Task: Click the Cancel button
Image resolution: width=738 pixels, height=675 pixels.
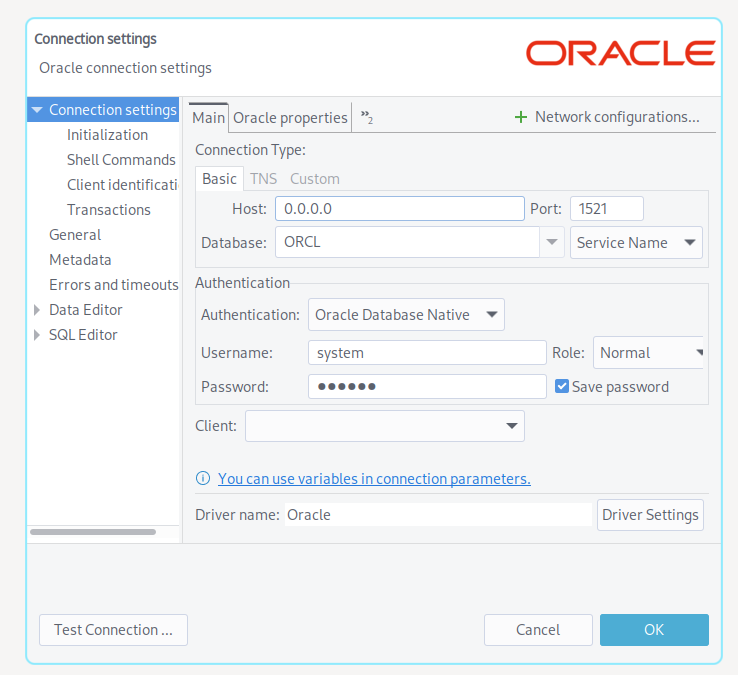Action: tap(538, 630)
